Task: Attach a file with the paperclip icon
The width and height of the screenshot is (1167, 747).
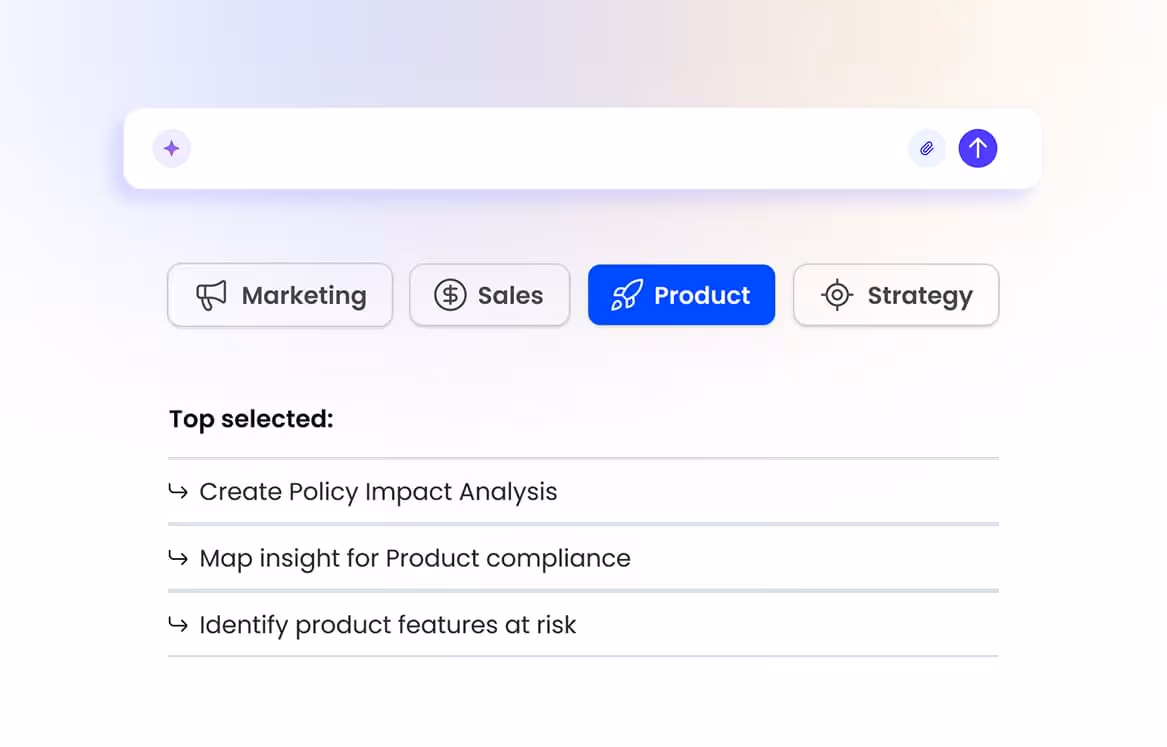Action: (927, 149)
